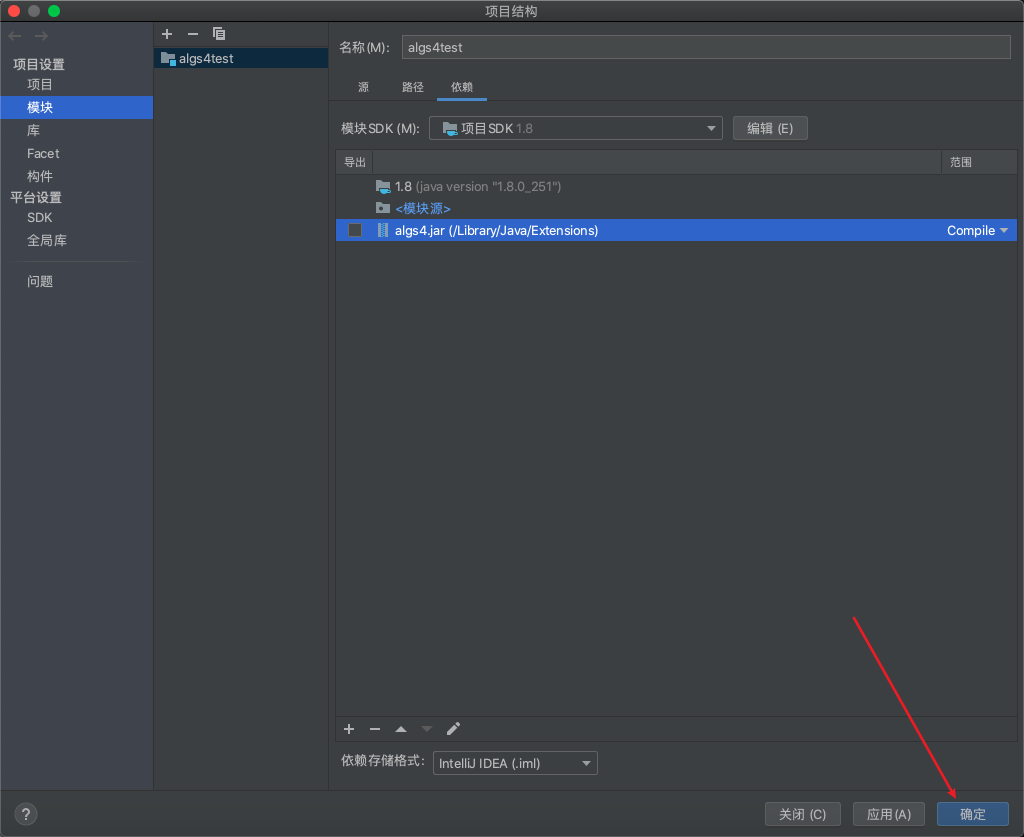This screenshot has height=837, width=1024.
Task: Select the 1.8 java version row
Action: pos(676,187)
